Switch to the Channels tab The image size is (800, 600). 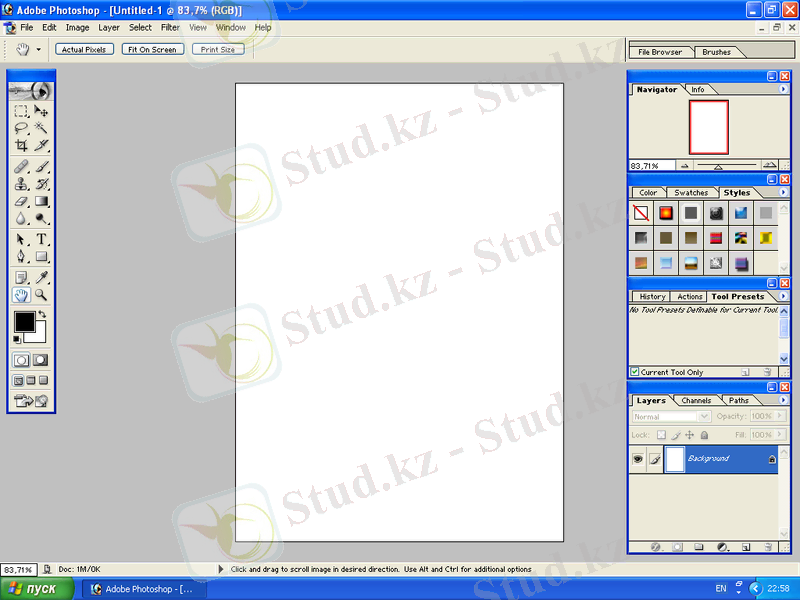(x=696, y=400)
